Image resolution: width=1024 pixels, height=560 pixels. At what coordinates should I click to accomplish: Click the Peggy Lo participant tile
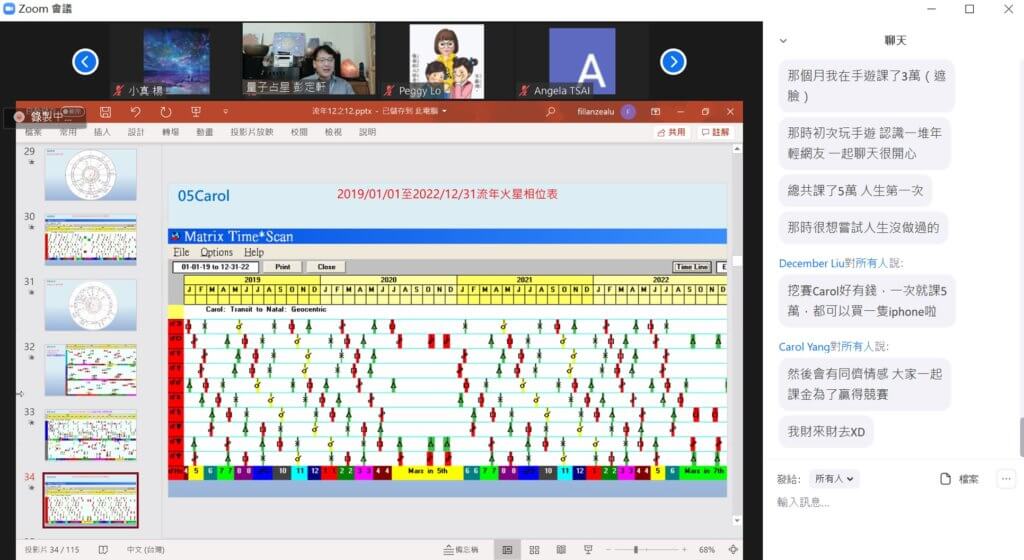click(x=447, y=61)
